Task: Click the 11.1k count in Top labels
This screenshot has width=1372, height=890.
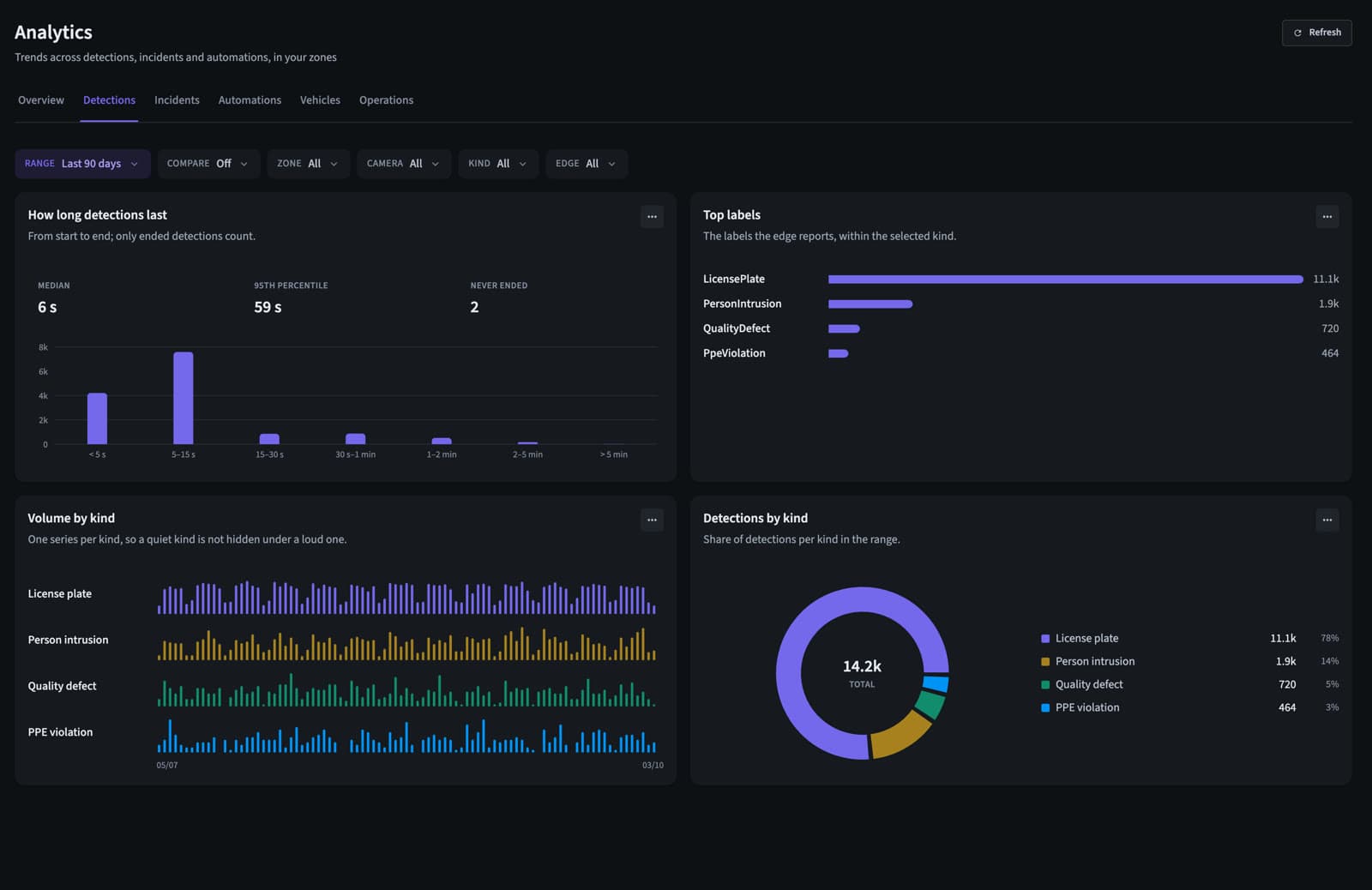Action: pyautogui.click(x=1326, y=280)
